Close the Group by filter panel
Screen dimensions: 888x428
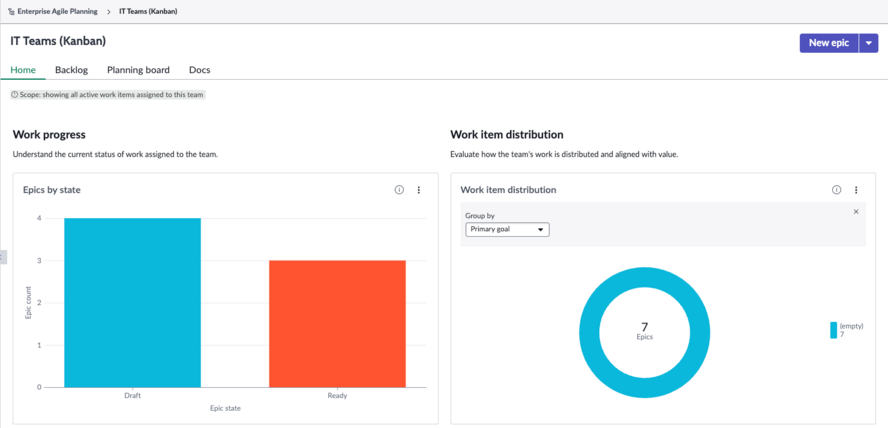(856, 212)
